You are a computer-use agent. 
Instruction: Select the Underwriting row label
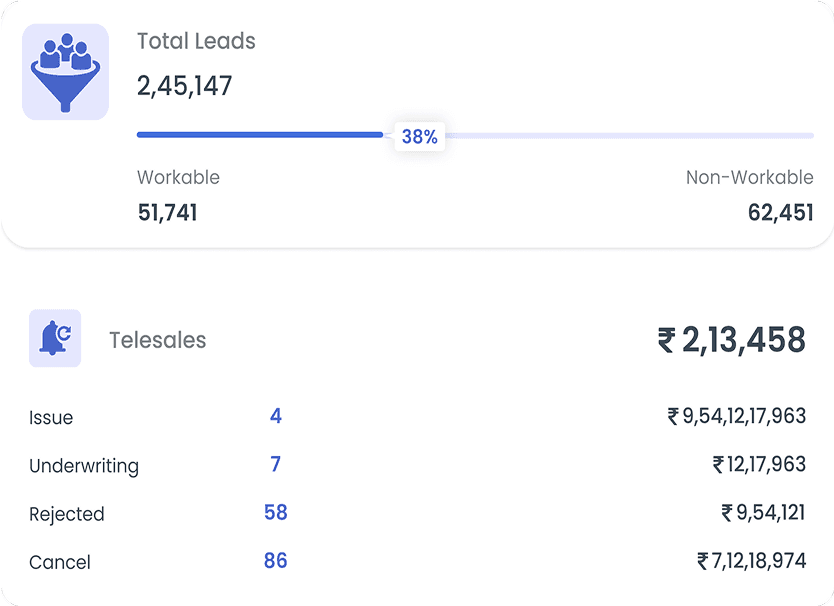point(84,466)
